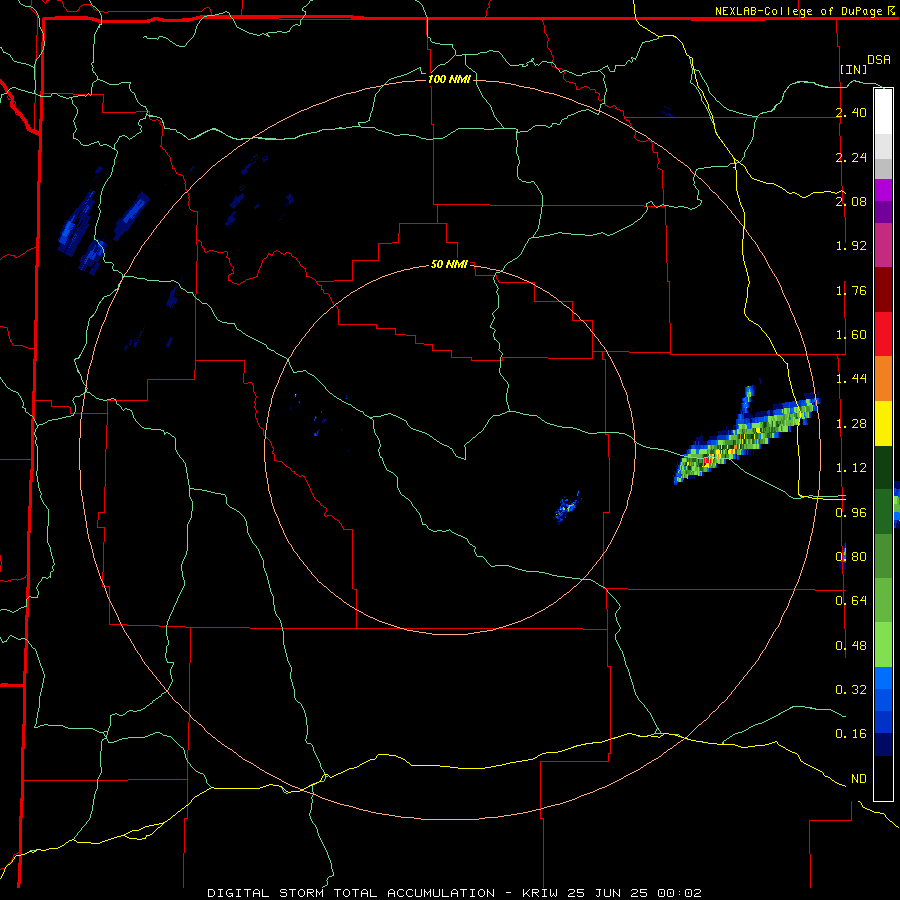Select the orange legend swatch
The image size is (900, 900).
pos(883,379)
